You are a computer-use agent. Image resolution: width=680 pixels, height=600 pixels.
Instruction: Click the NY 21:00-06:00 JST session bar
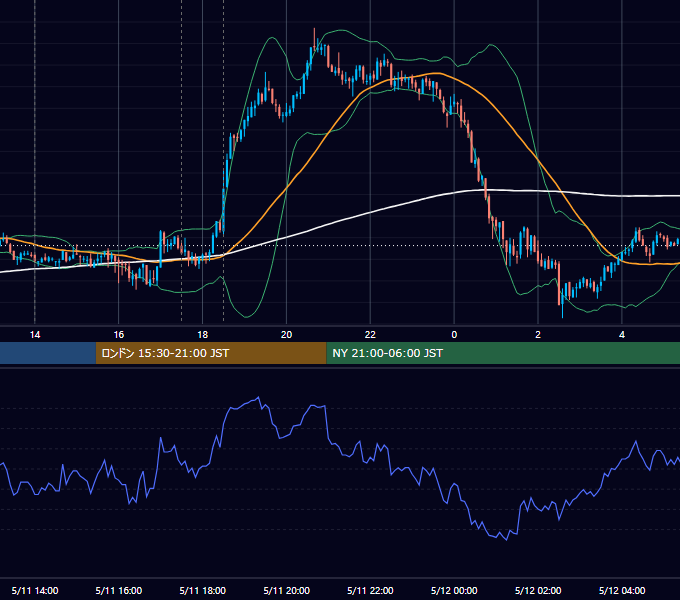[503, 353]
